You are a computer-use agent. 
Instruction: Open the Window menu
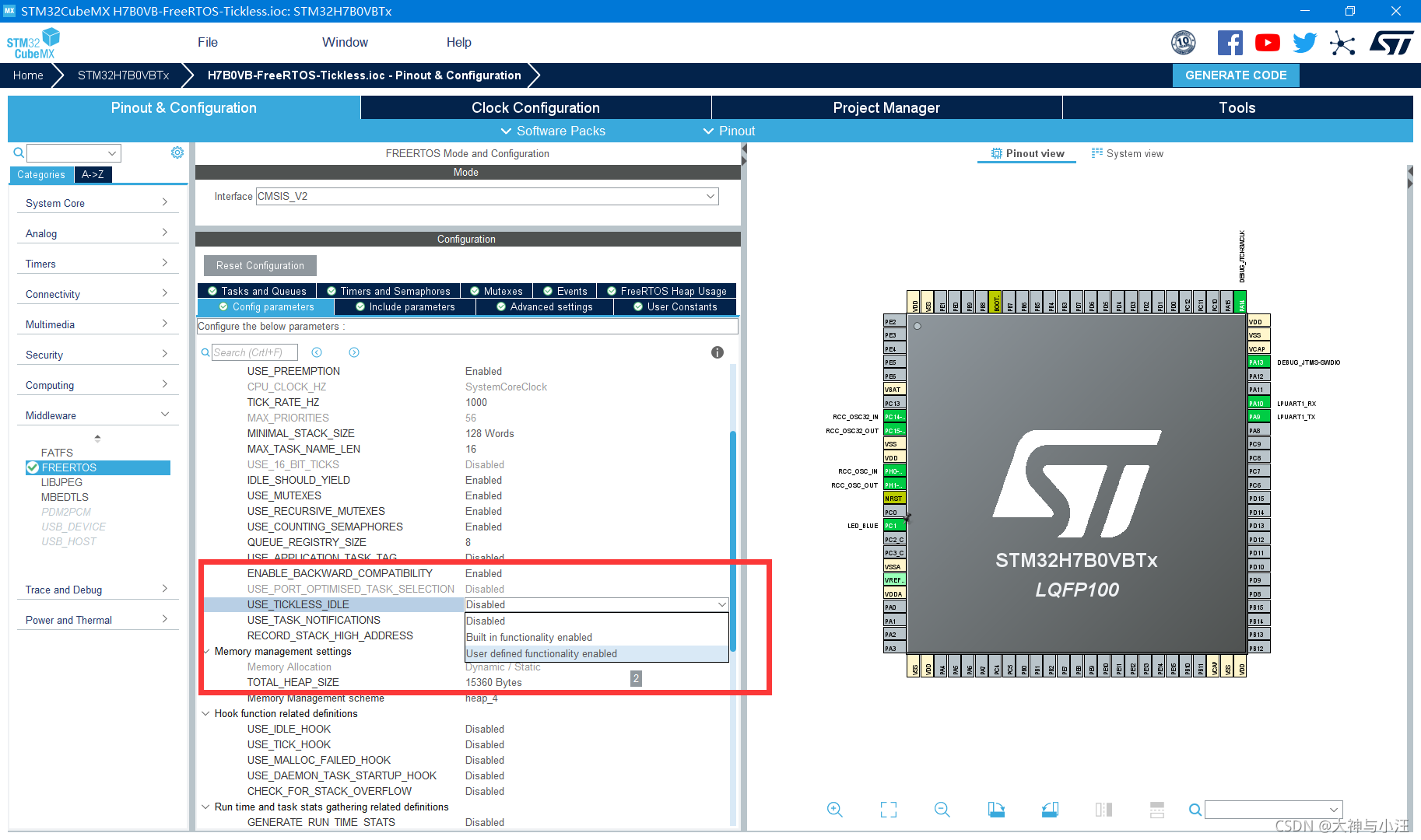point(345,42)
